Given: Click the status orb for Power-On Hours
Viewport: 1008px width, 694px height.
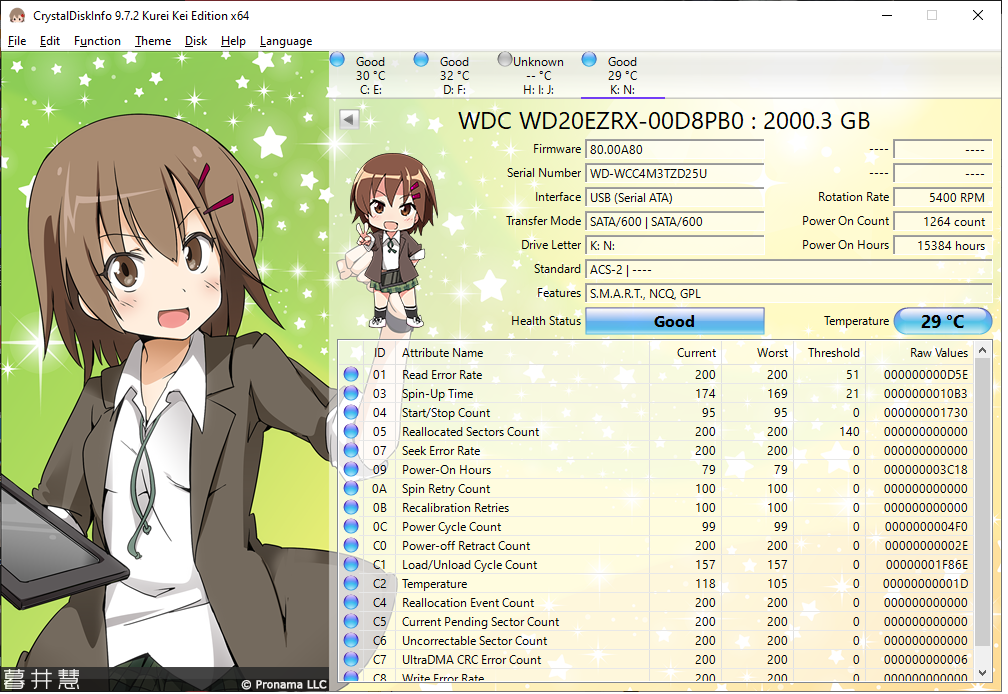Looking at the screenshot, I should pyautogui.click(x=351, y=469).
